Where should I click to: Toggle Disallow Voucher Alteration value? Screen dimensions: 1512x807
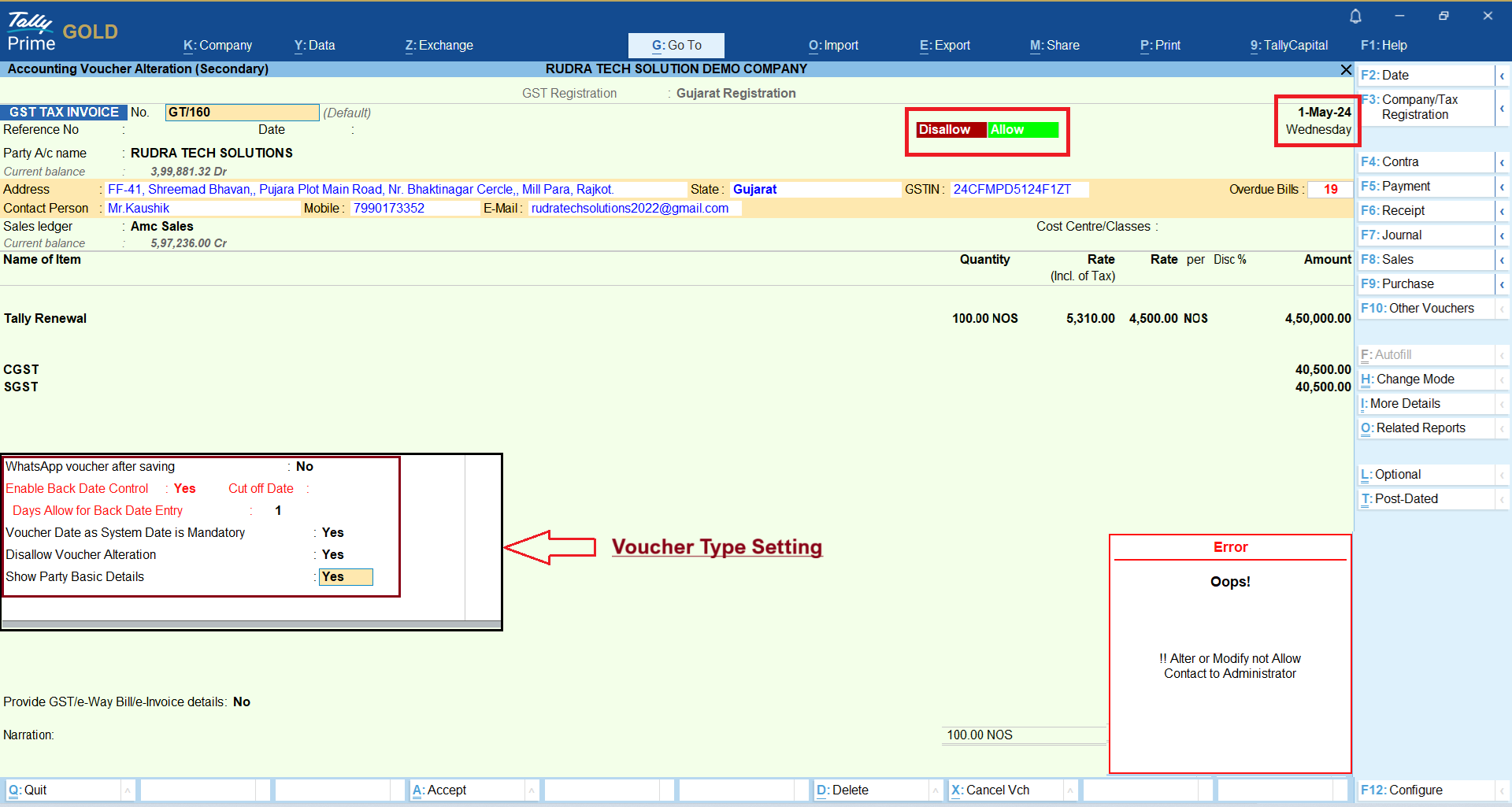333,555
